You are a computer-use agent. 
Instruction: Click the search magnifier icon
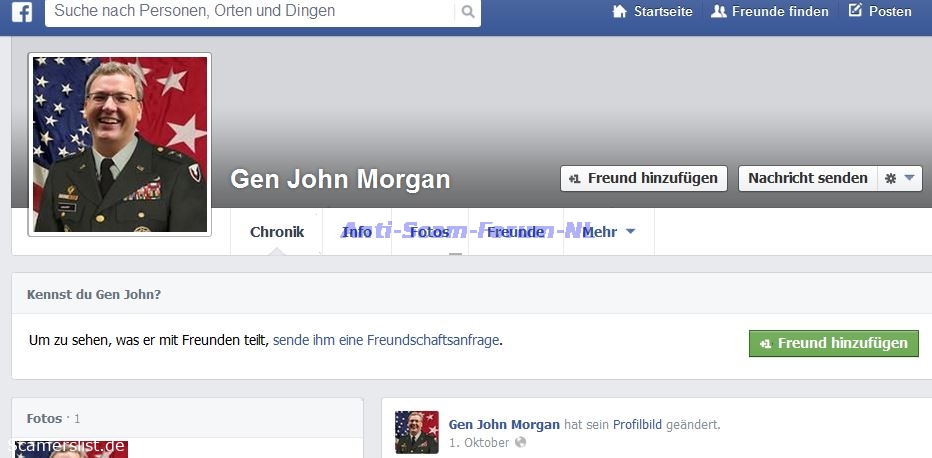point(467,12)
